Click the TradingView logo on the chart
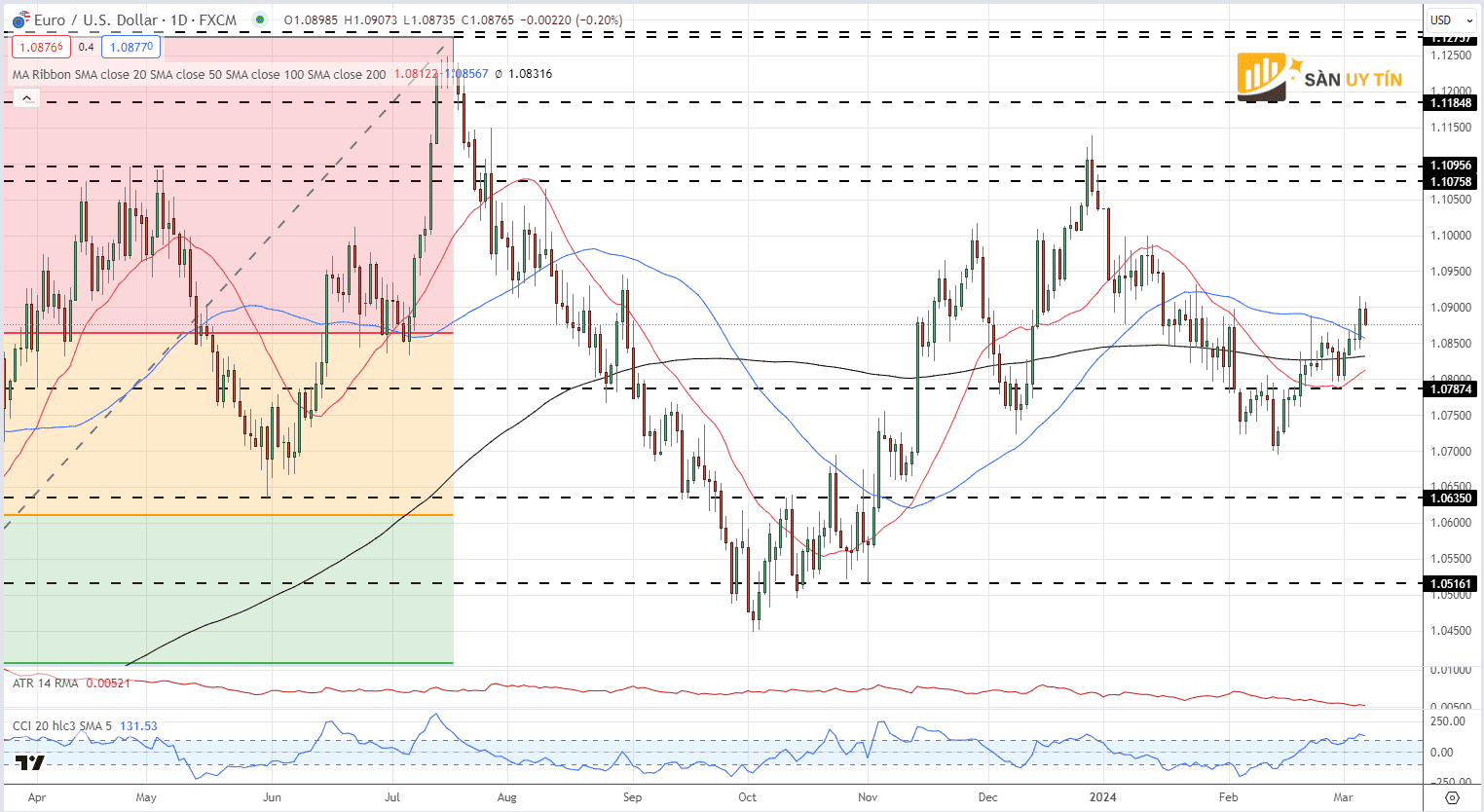Viewport: 1484px width, 812px height. coord(30,763)
